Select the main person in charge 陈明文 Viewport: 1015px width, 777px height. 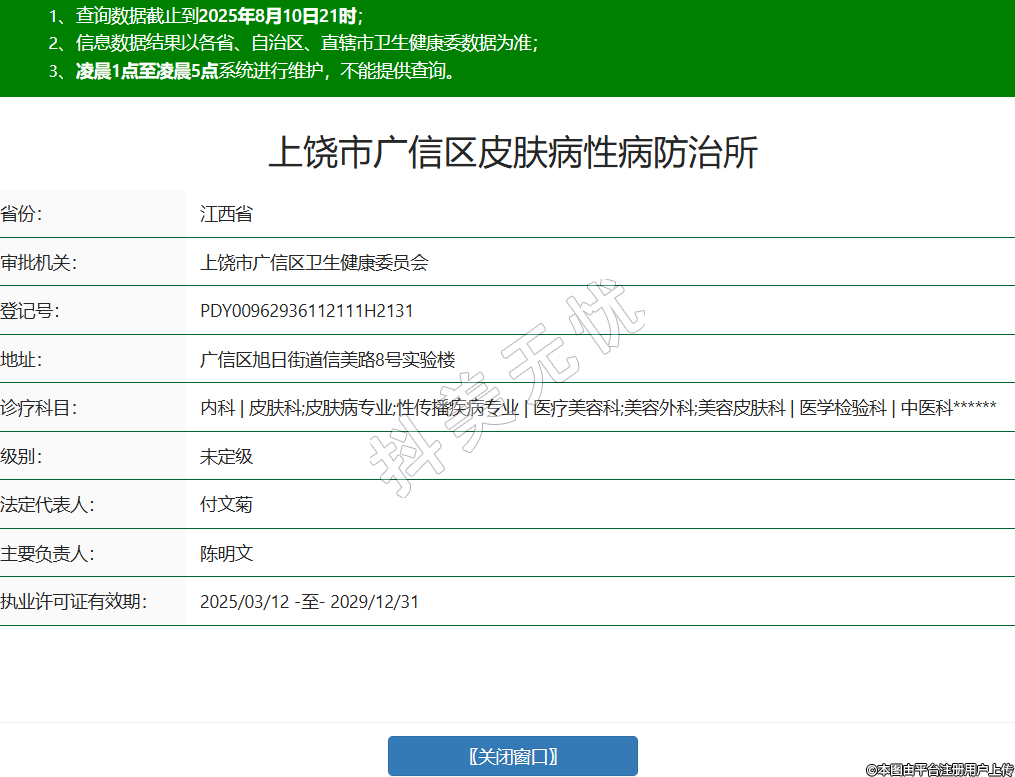(x=226, y=553)
